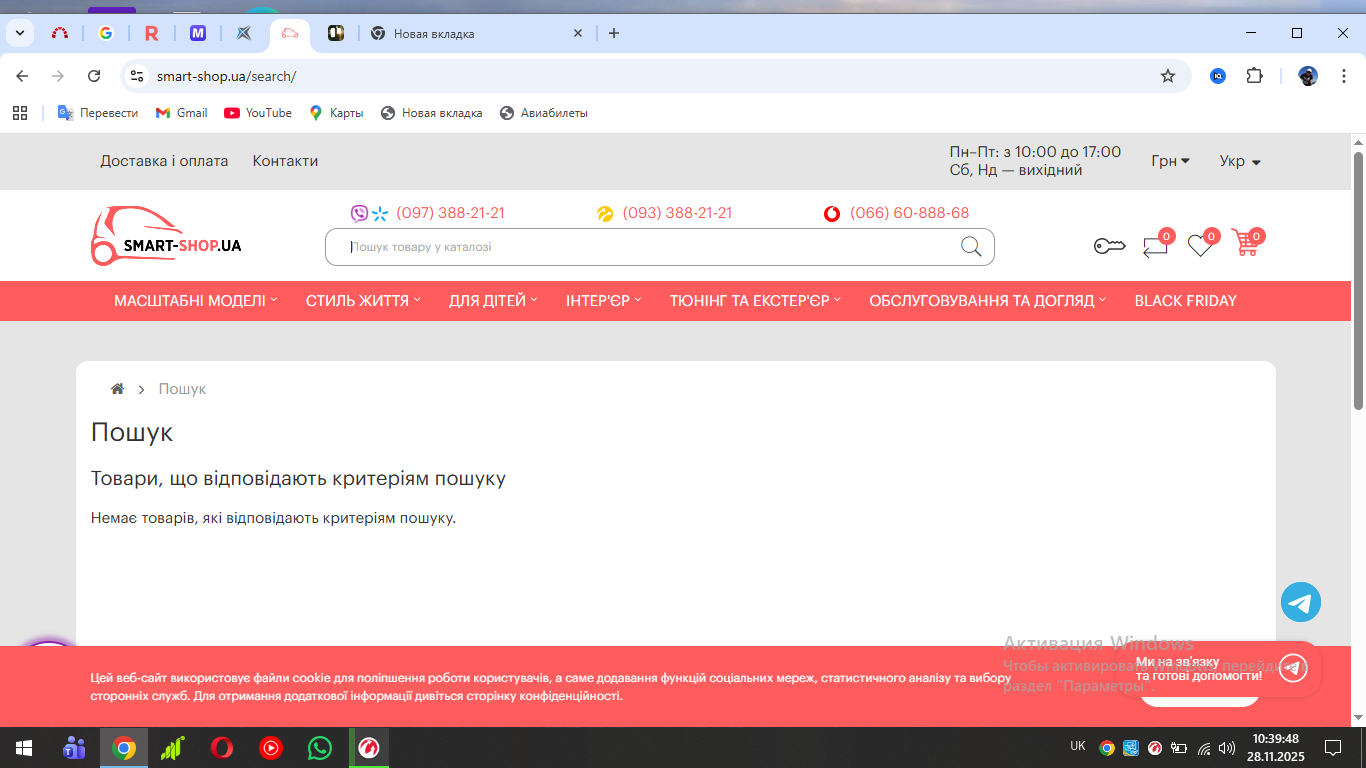Open the Black Friday menu item
Screen dimensions: 1366x768
tap(1185, 301)
